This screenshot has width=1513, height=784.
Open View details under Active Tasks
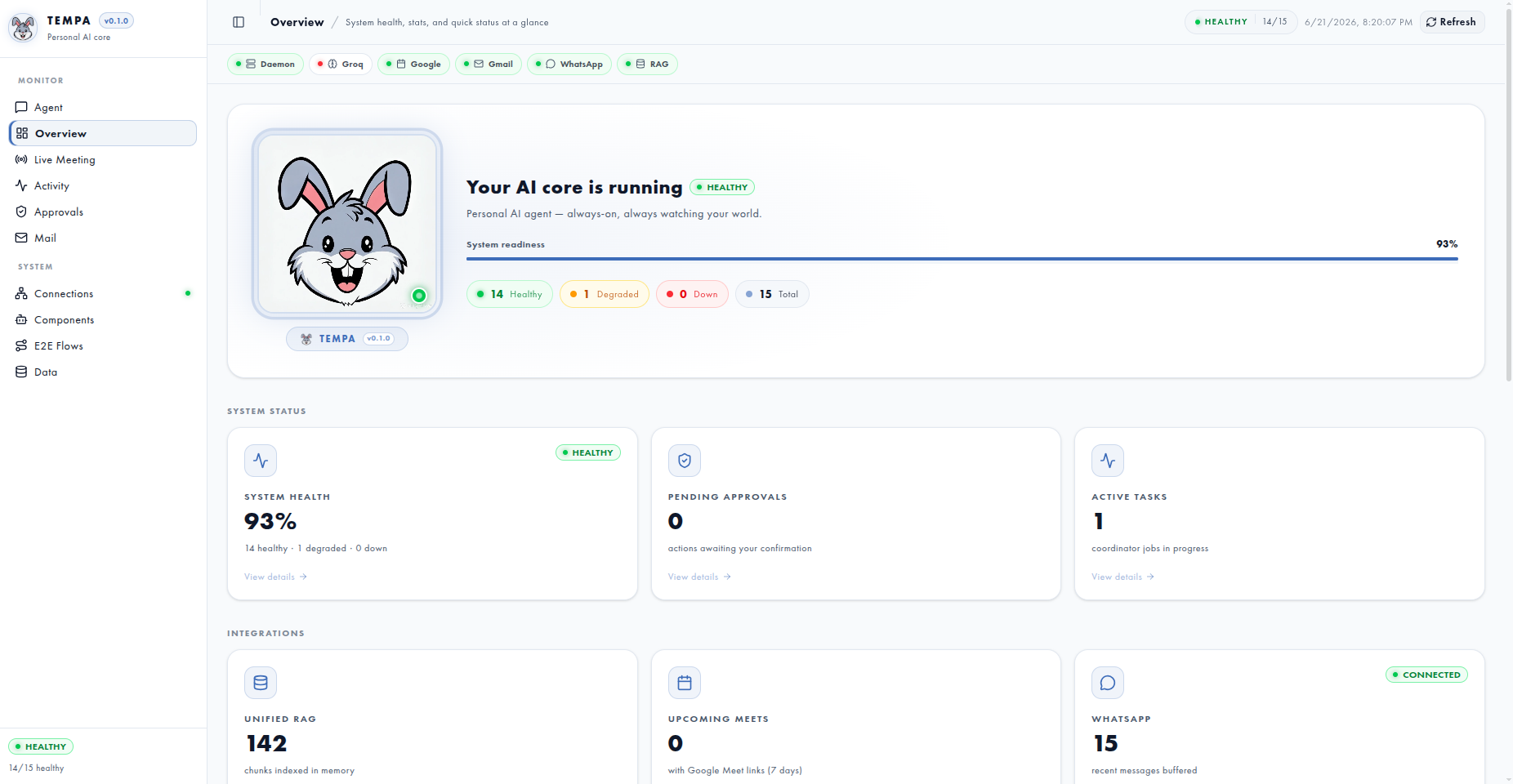pos(1123,577)
